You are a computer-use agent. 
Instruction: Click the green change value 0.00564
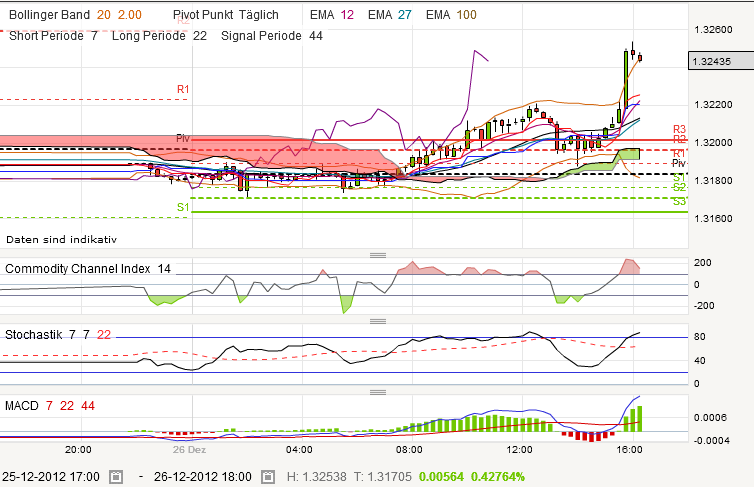pyautogui.click(x=441, y=477)
